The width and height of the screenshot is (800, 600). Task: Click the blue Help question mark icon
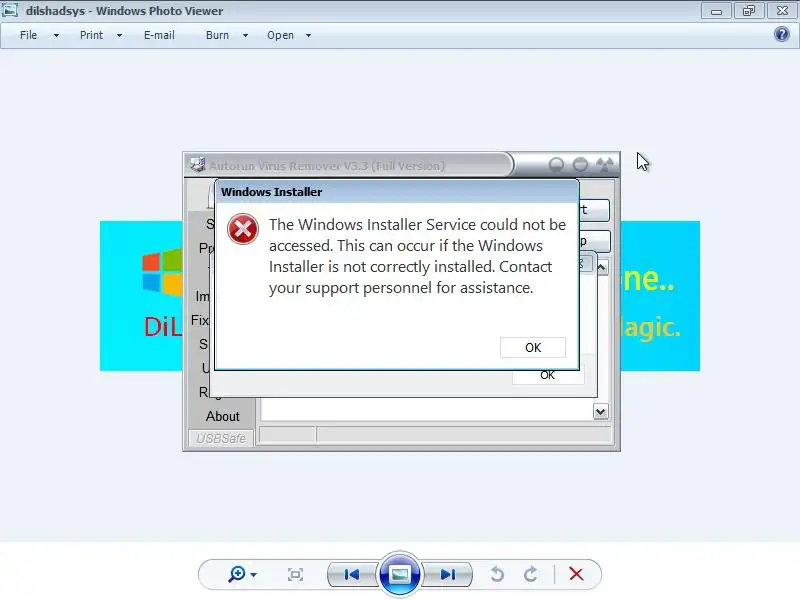(x=782, y=34)
